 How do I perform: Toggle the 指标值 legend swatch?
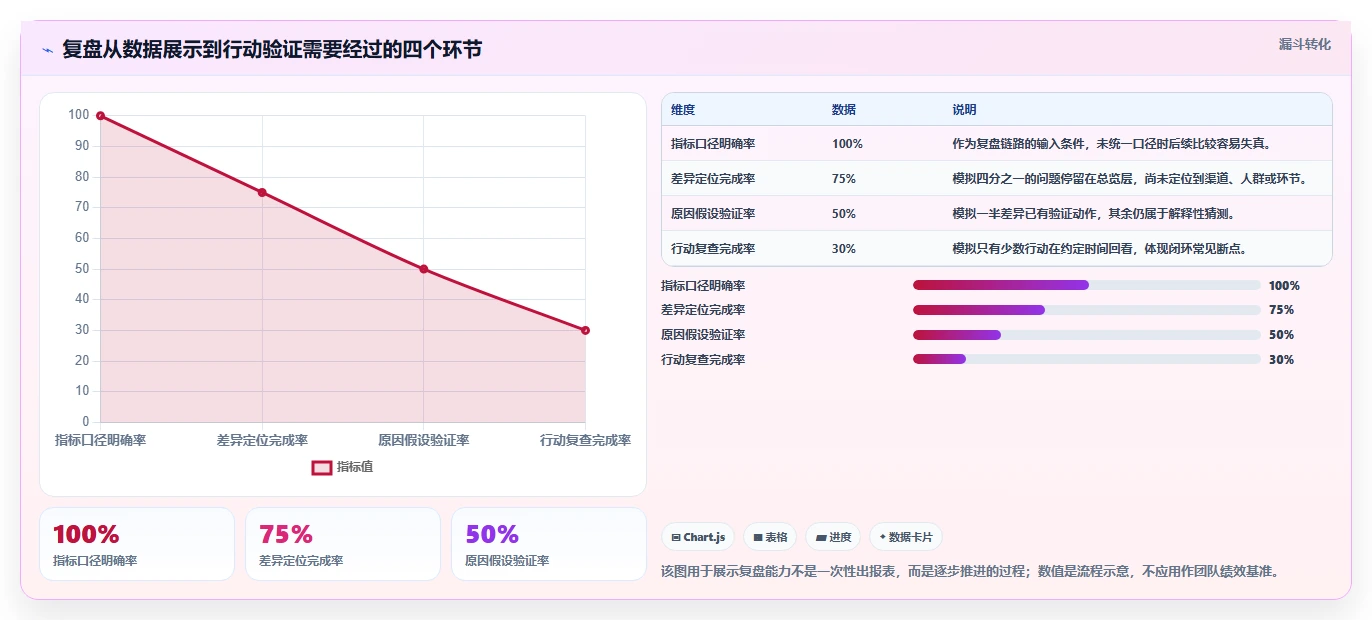click(x=321, y=467)
